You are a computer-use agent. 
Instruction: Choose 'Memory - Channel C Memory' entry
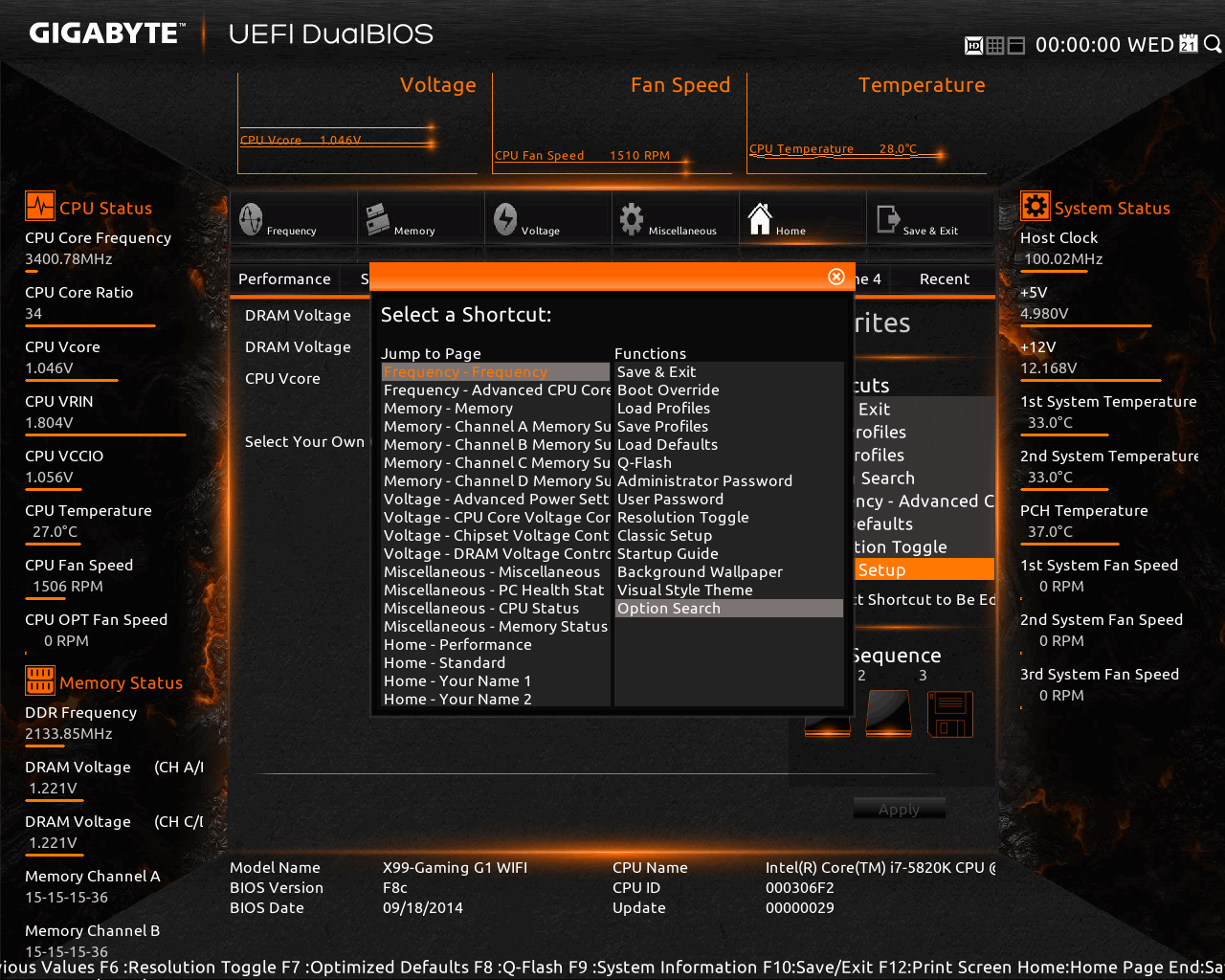pyautogui.click(x=496, y=462)
